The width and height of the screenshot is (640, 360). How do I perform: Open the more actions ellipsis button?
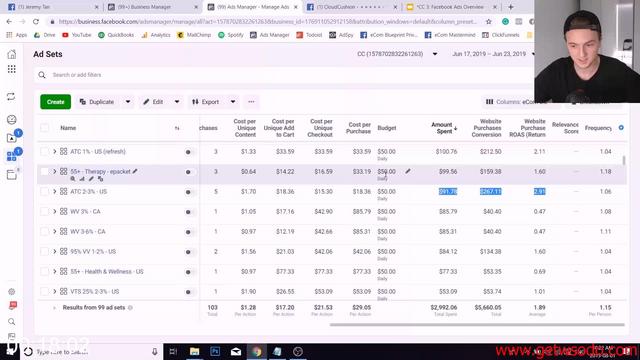(x=251, y=102)
